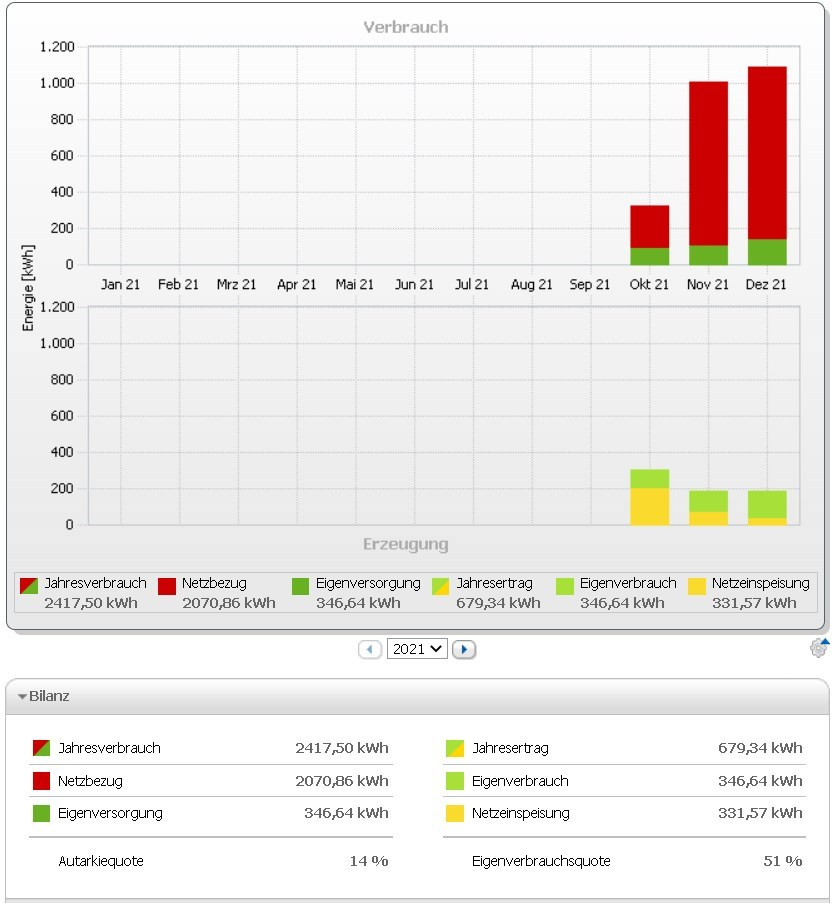836x907 pixels.
Task: Open the 2021 year dropdown
Action: coord(417,650)
